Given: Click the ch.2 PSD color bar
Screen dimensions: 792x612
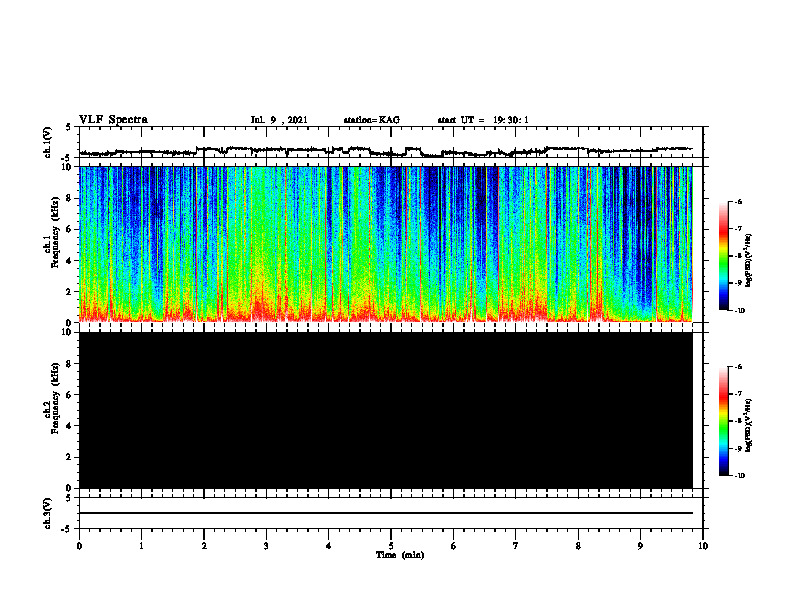Looking at the screenshot, I should coord(724,421).
